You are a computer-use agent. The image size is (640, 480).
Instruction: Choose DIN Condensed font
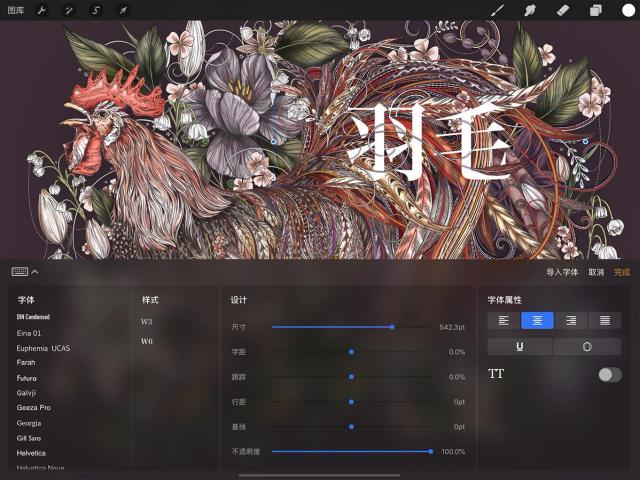33,317
